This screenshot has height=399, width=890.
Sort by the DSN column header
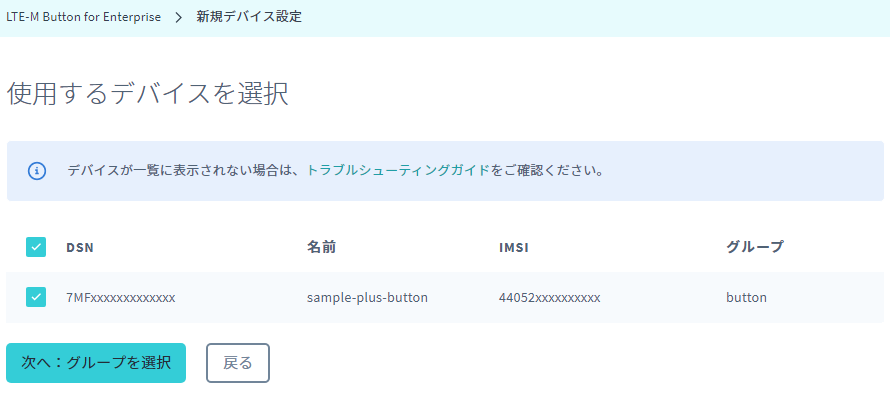80,247
